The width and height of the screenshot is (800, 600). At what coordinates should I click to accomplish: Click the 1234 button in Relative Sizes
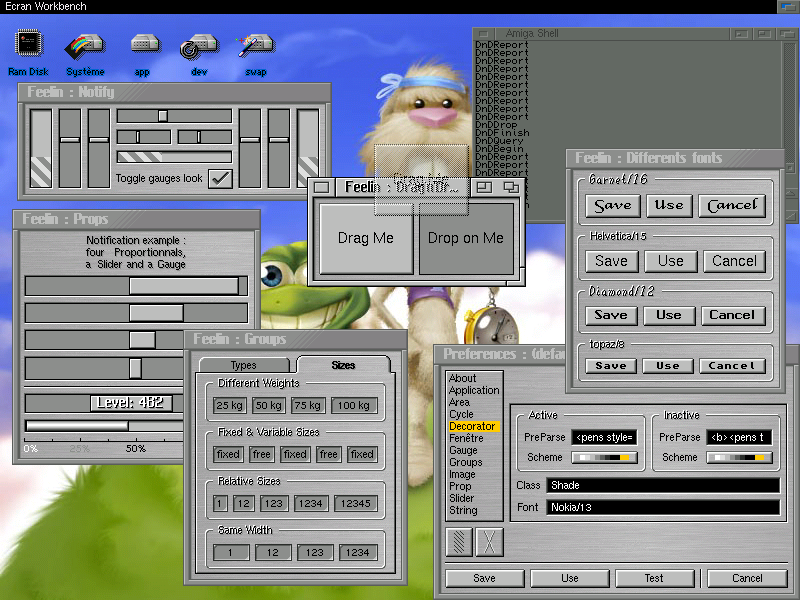tap(310, 504)
